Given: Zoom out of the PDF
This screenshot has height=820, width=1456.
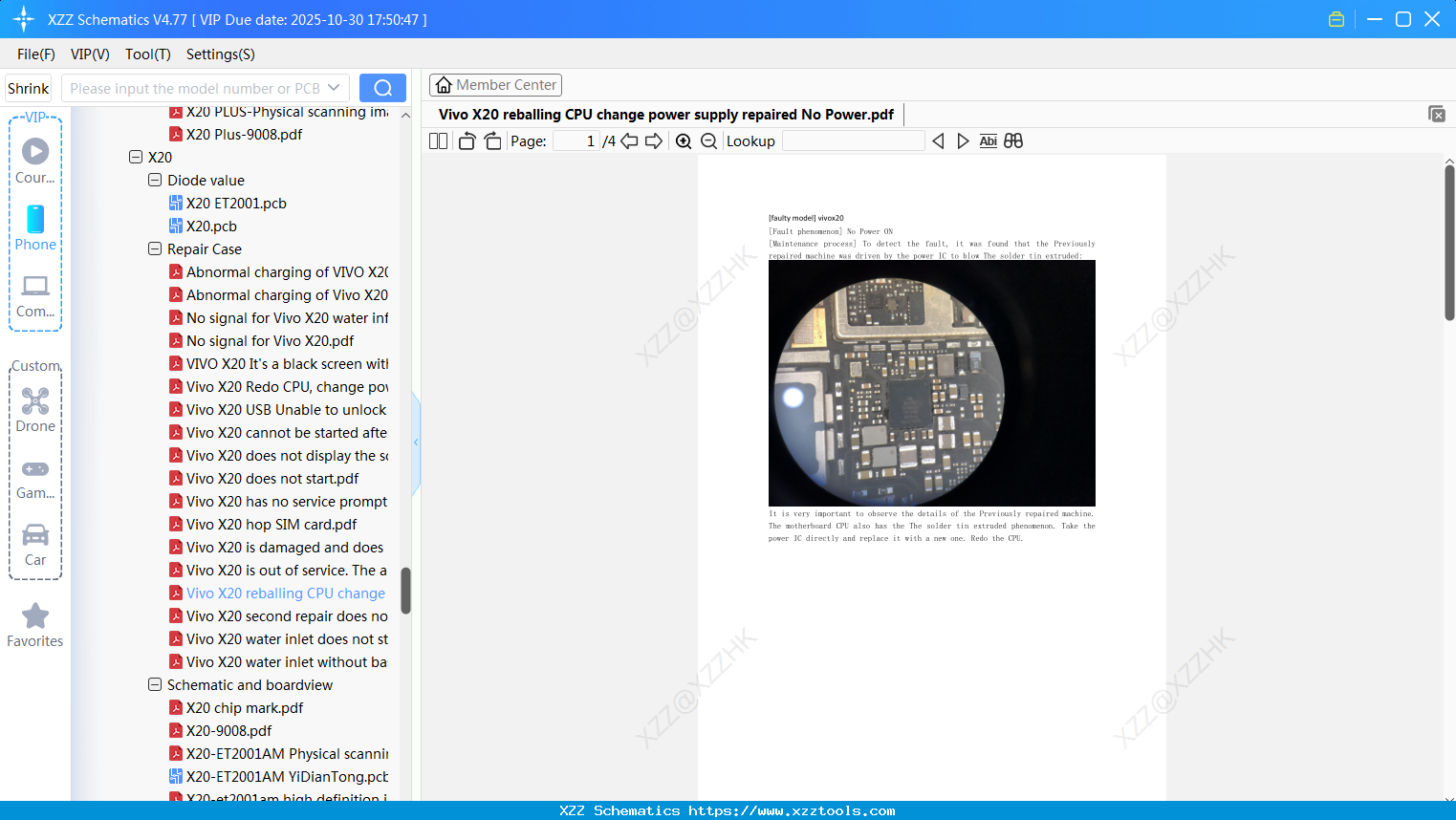Looking at the screenshot, I should (x=708, y=141).
